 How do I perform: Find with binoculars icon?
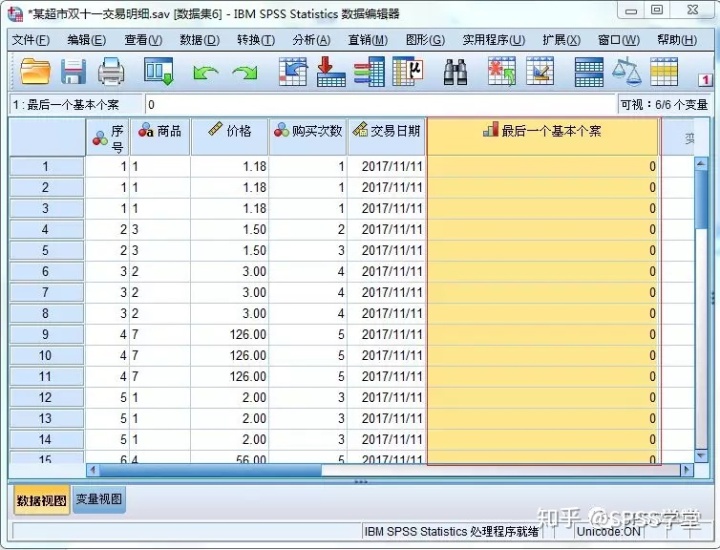pyautogui.click(x=455, y=72)
